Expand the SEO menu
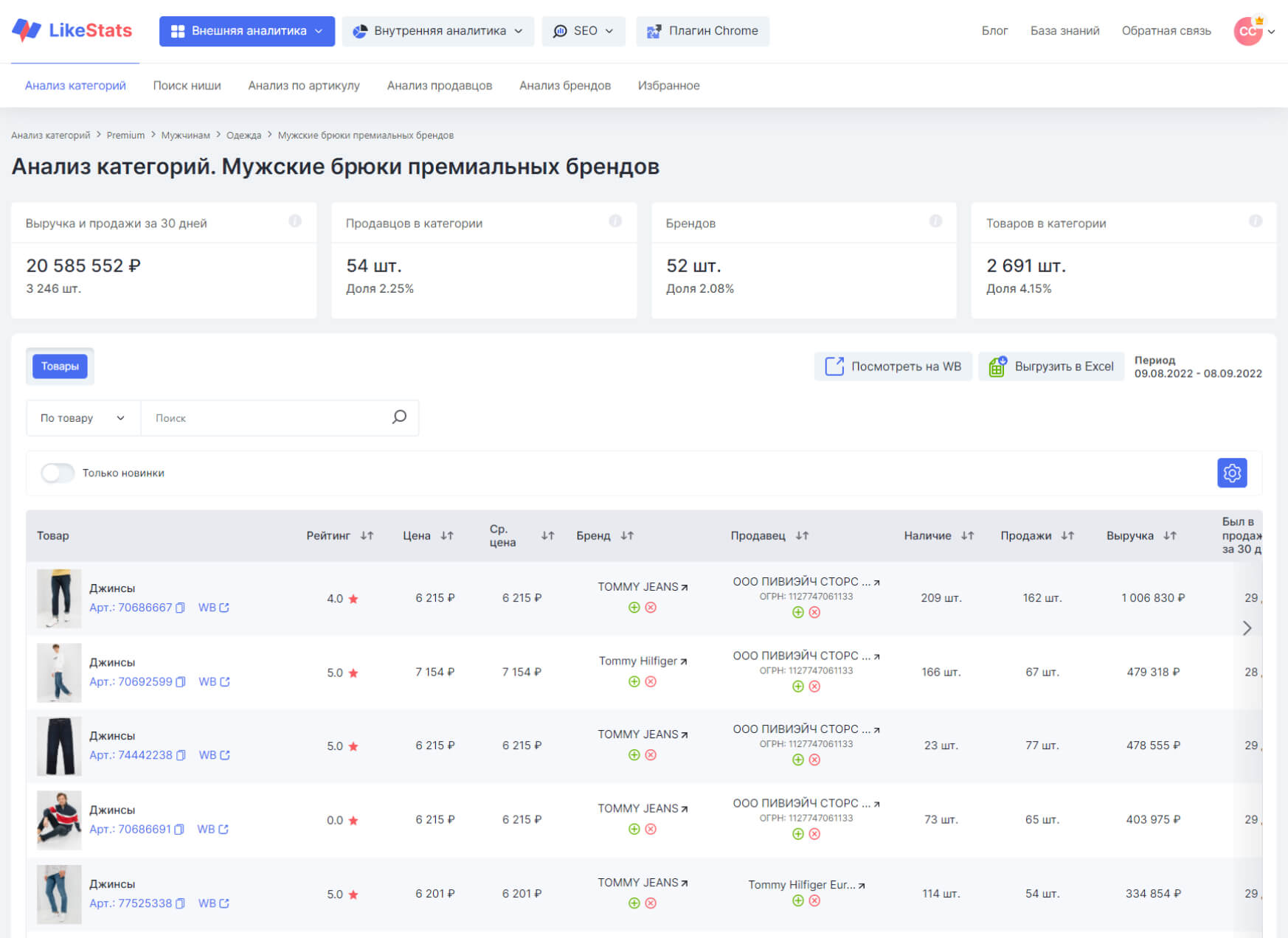Screen dimensions: 1288x938 point(584,31)
